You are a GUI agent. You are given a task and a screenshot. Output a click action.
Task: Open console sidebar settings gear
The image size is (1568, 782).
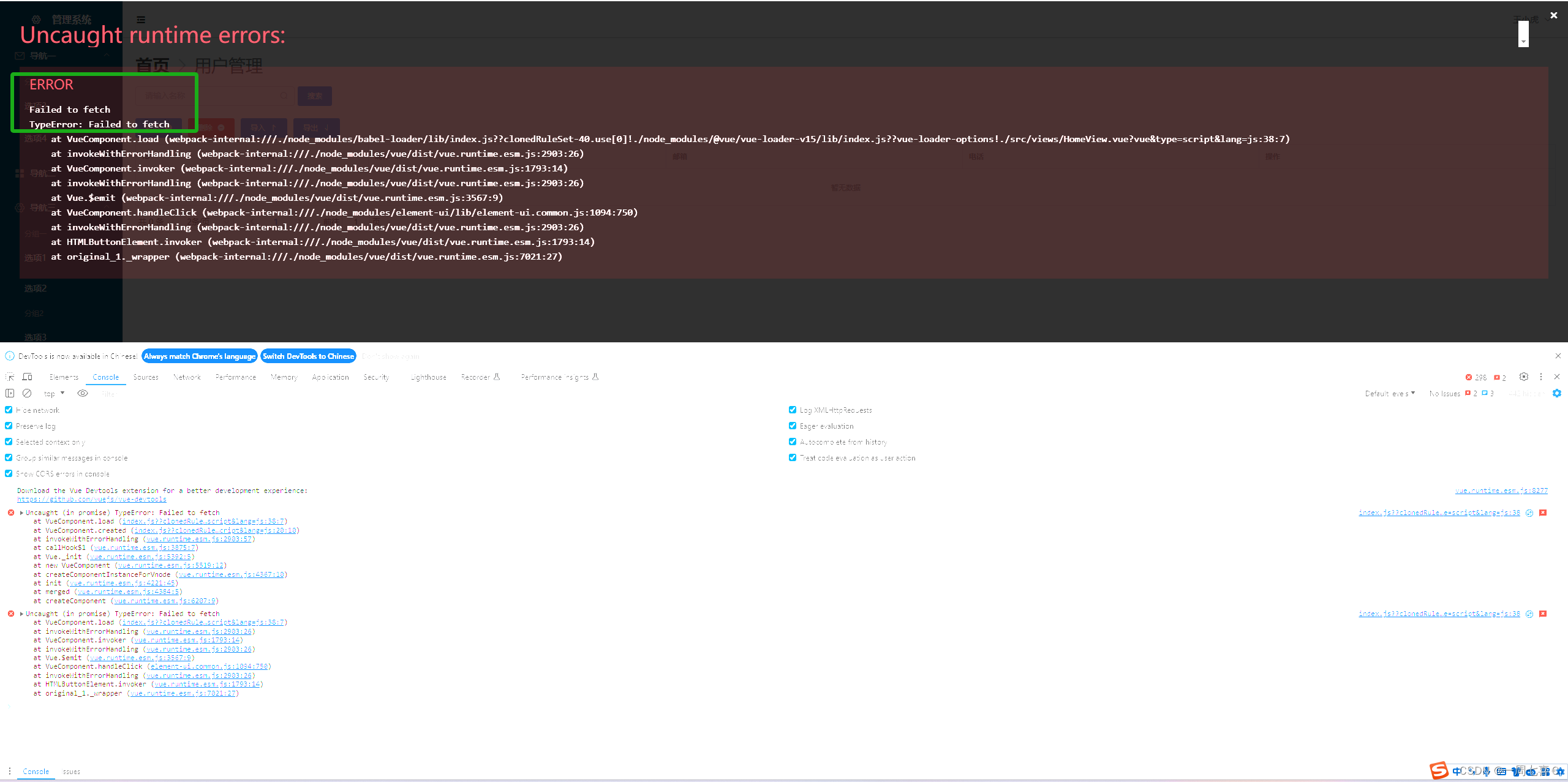click(x=1558, y=393)
